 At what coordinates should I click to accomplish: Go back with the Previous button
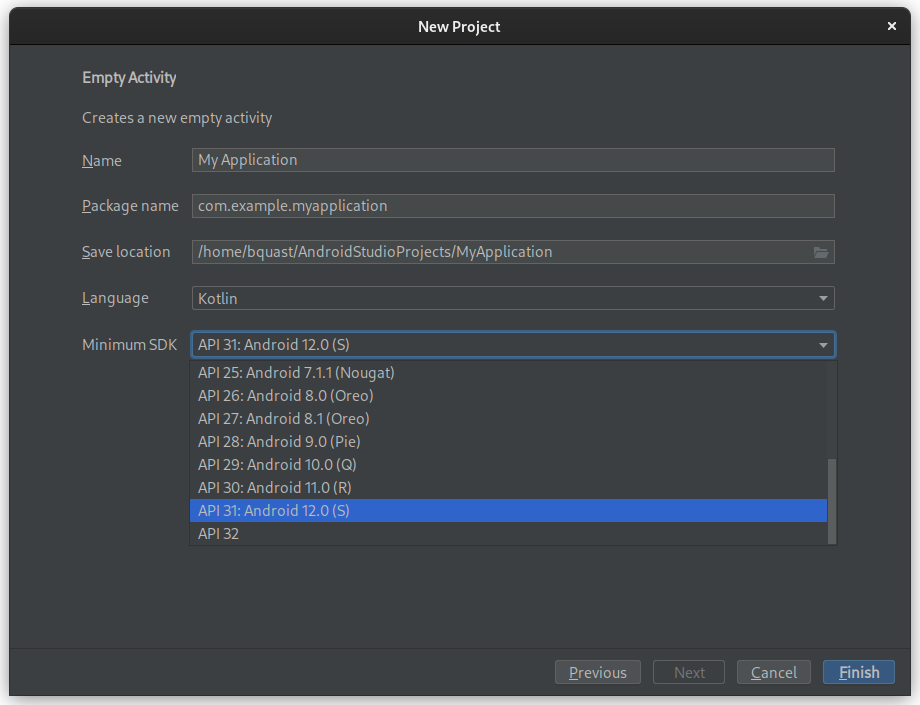[x=598, y=672]
